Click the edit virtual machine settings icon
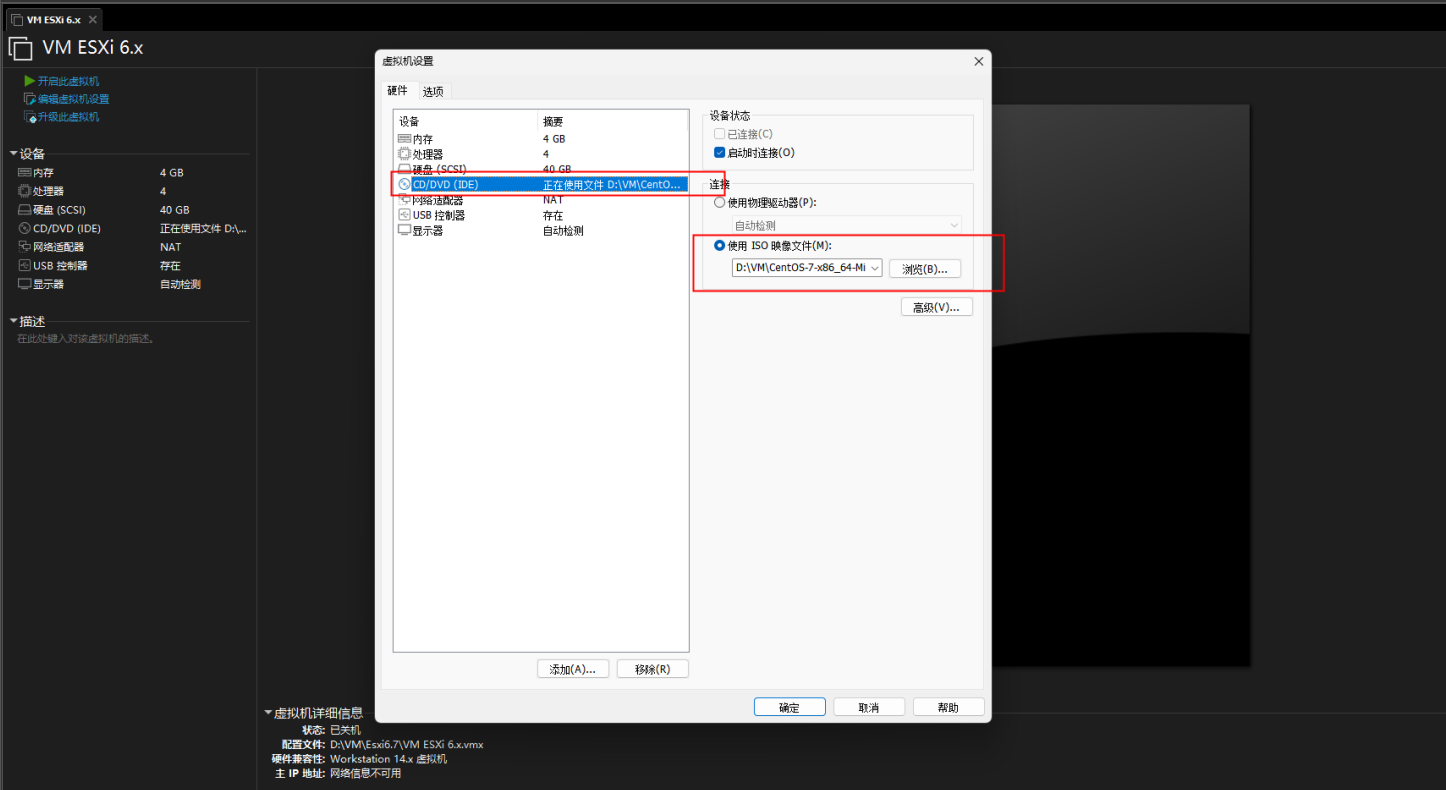 (30, 99)
